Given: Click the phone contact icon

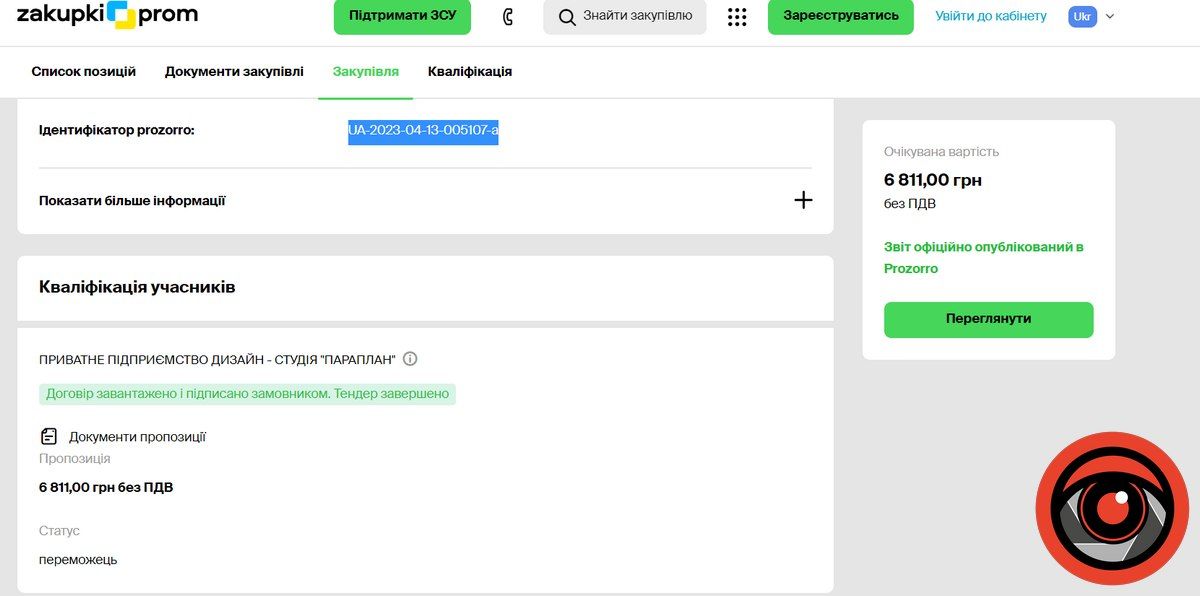Looking at the screenshot, I should (x=508, y=17).
